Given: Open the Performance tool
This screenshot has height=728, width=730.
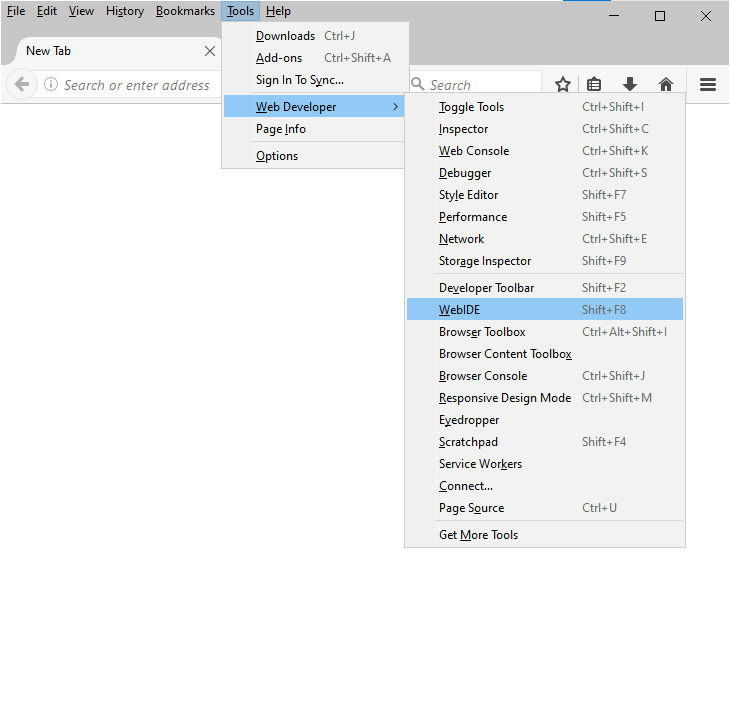Looking at the screenshot, I should 545,217.
